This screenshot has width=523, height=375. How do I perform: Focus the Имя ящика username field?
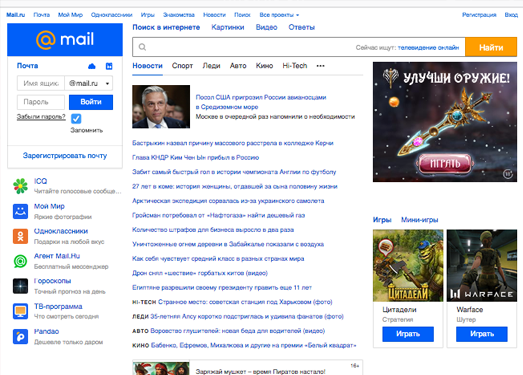[x=41, y=83]
